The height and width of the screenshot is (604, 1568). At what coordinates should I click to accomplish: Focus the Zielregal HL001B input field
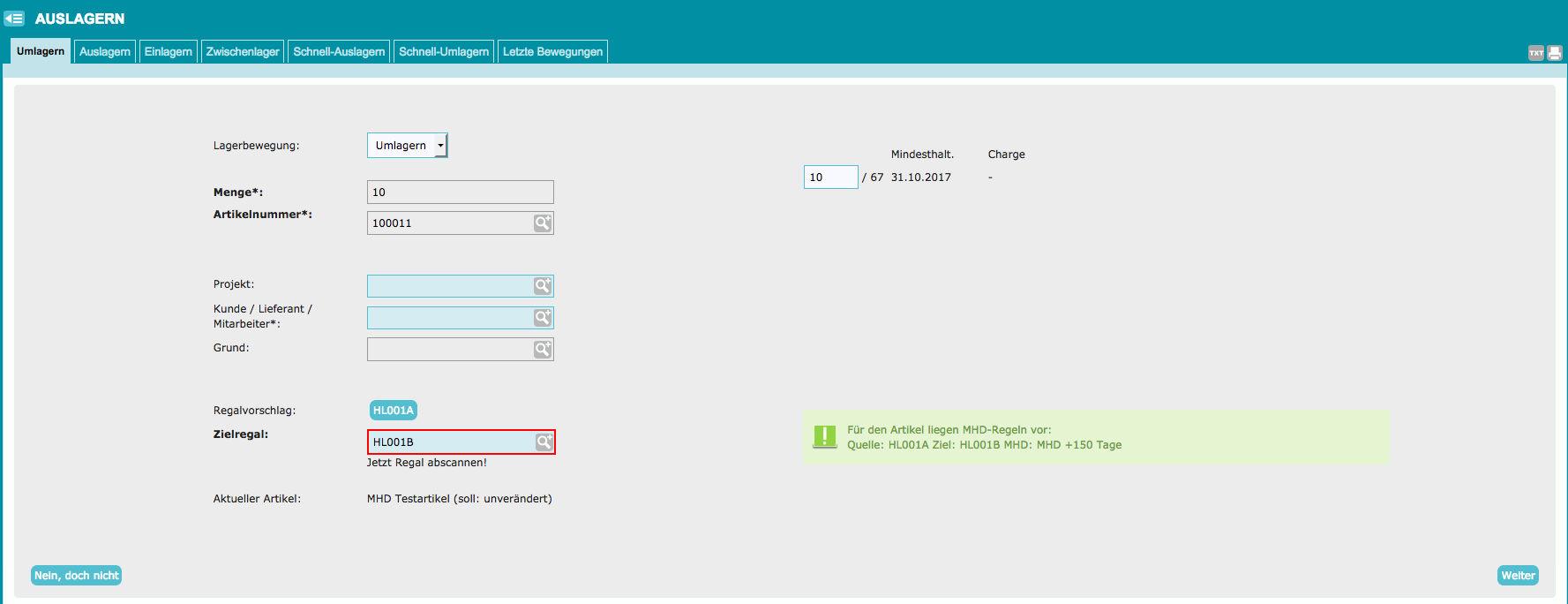(x=450, y=442)
